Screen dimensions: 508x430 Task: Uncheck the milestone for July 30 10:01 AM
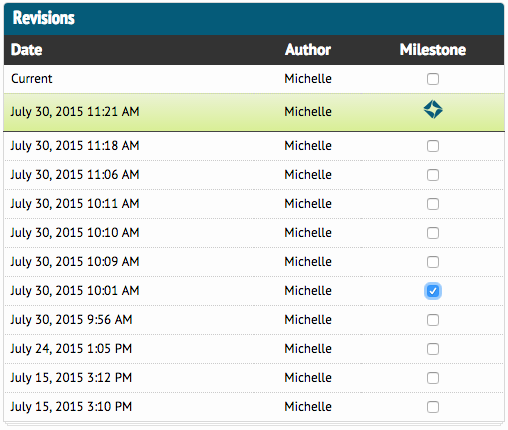pyautogui.click(x=433, y=291)
